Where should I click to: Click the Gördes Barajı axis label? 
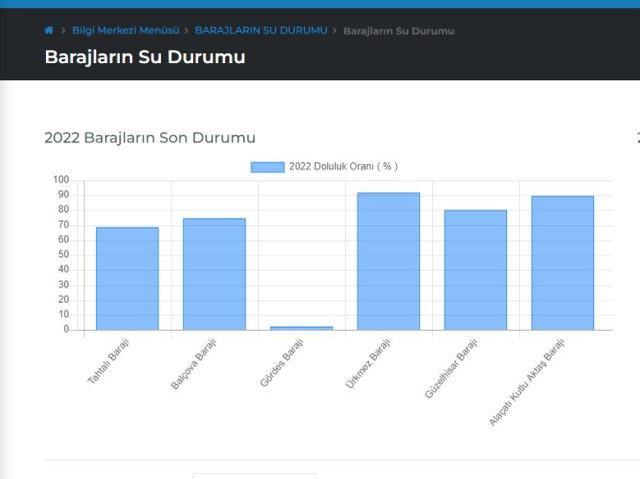coord(282,362)
